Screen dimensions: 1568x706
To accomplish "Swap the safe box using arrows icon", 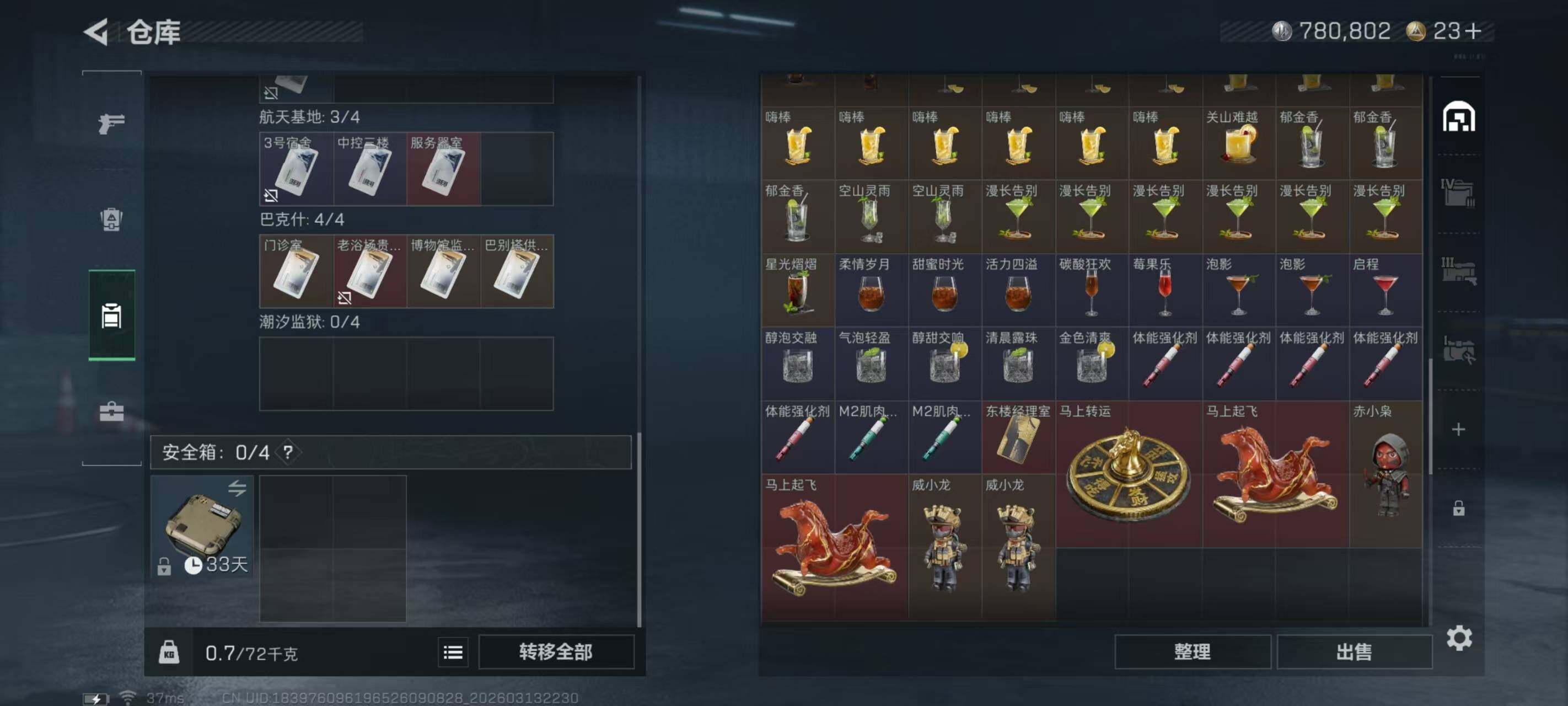I will 237,489.
